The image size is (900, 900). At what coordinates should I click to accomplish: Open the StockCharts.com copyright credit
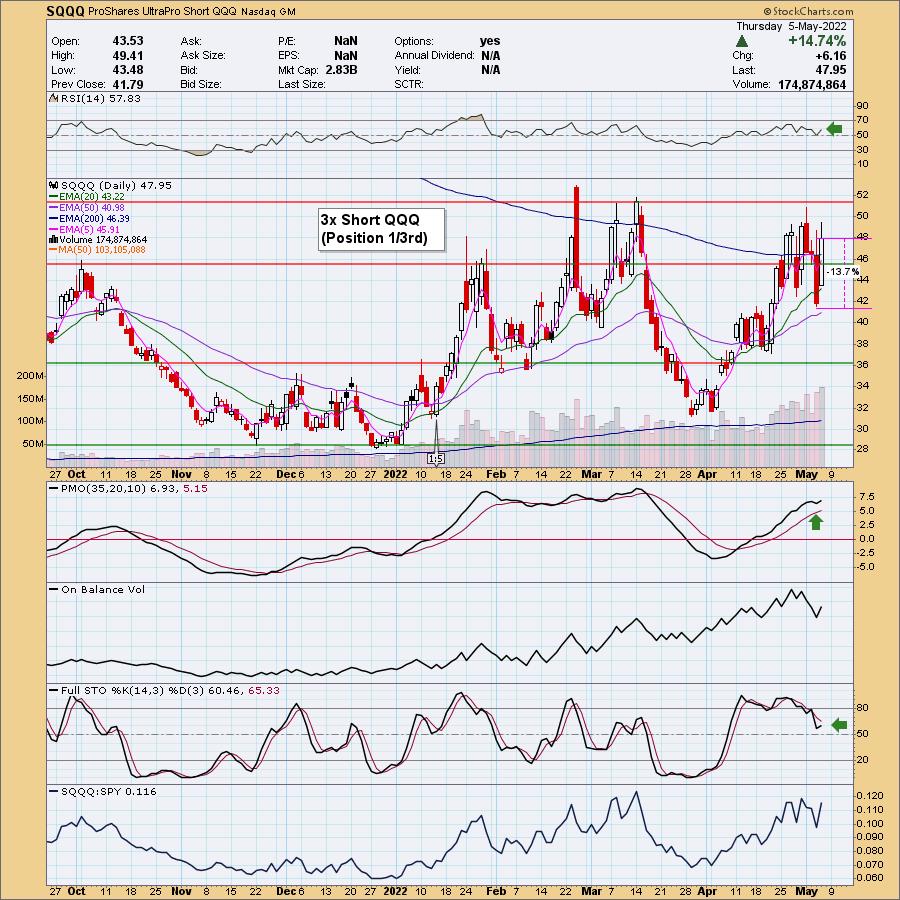808,11
